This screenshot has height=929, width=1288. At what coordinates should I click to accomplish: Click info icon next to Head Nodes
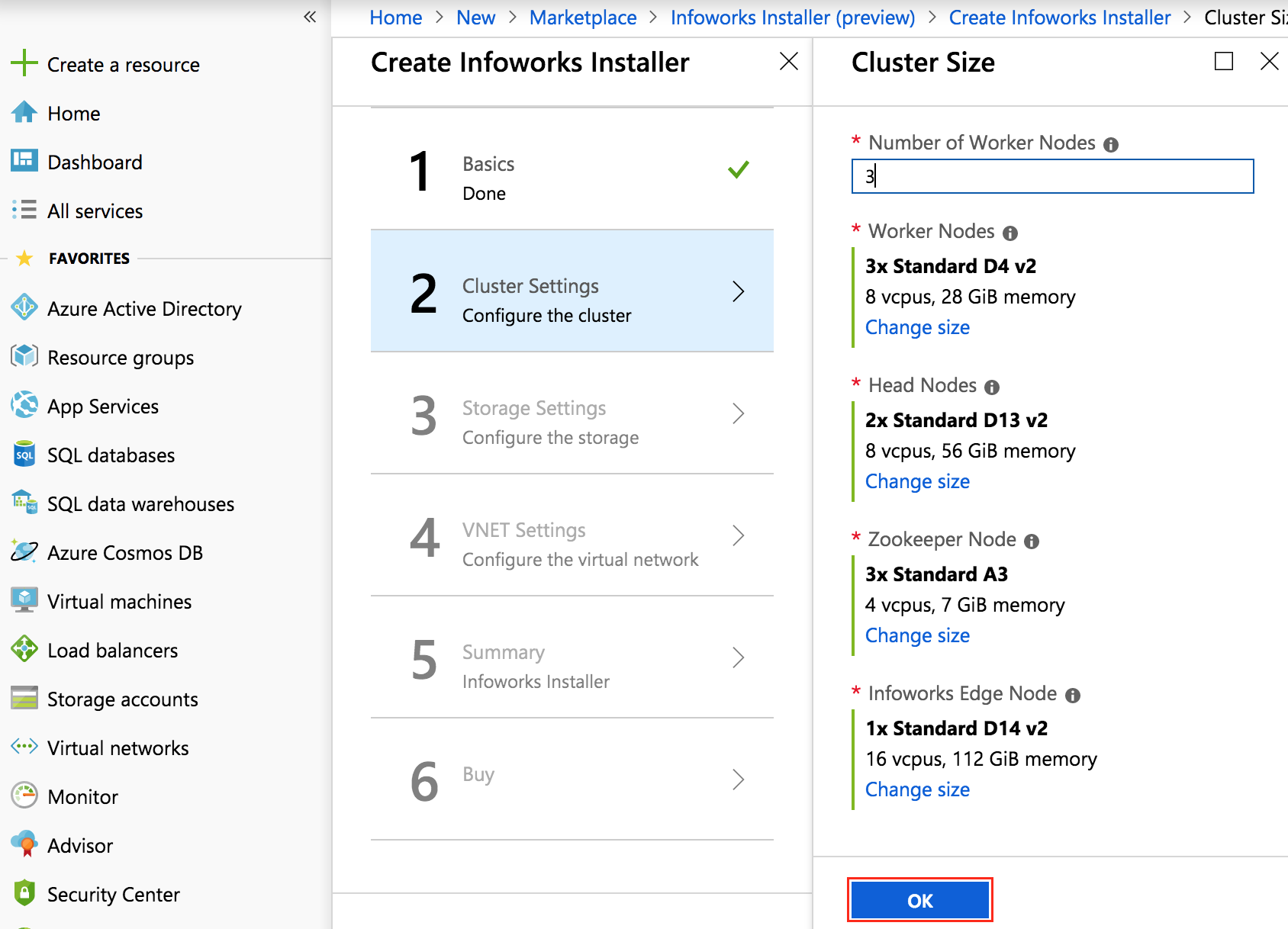tap(992, 387)
